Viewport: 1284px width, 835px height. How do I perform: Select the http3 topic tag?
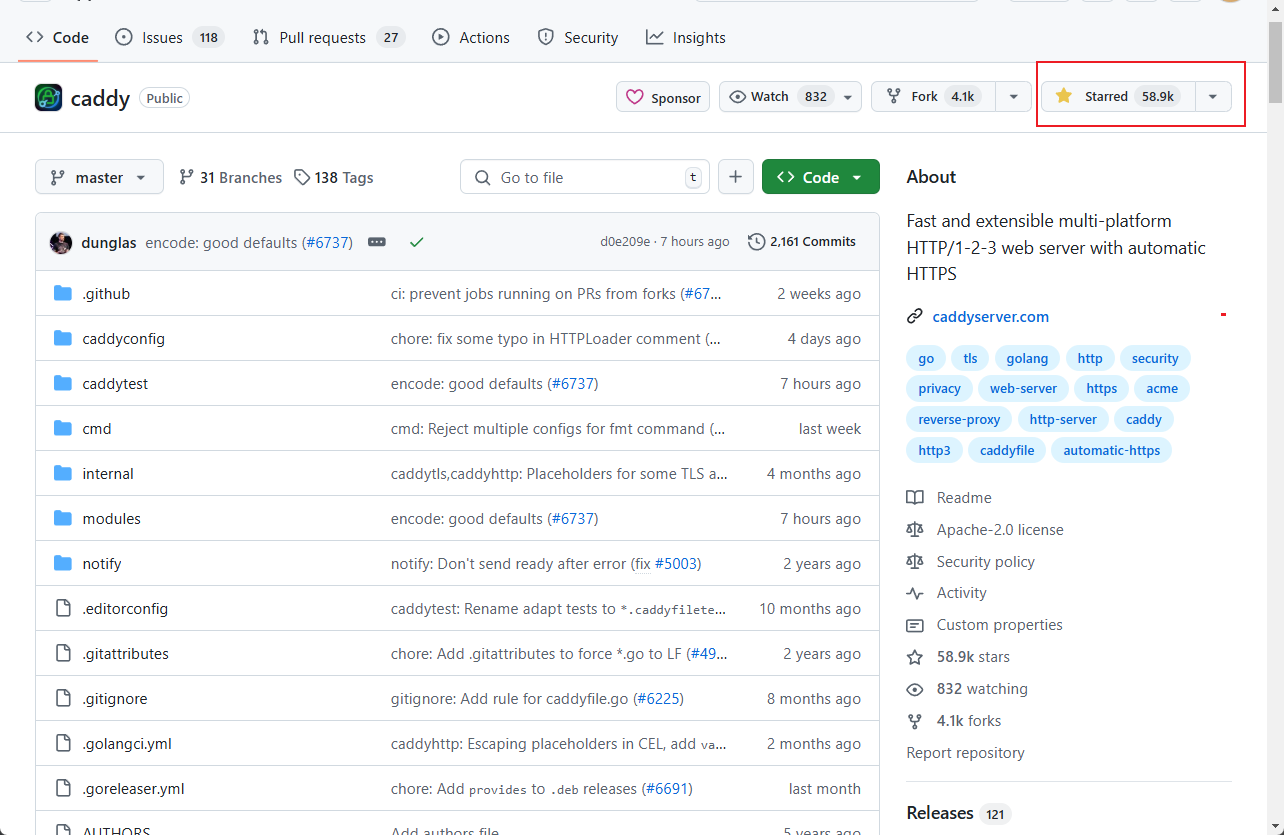coord(934,451)
